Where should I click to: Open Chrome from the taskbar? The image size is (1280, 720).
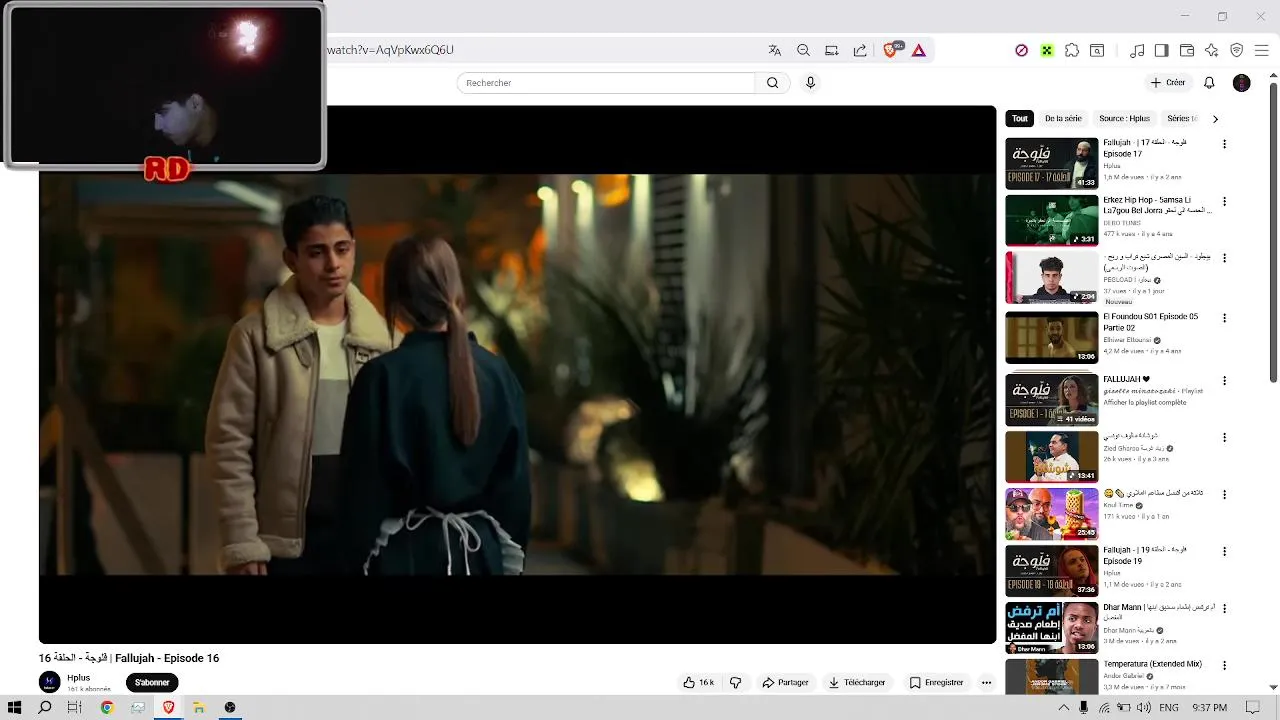click(107, 708)
